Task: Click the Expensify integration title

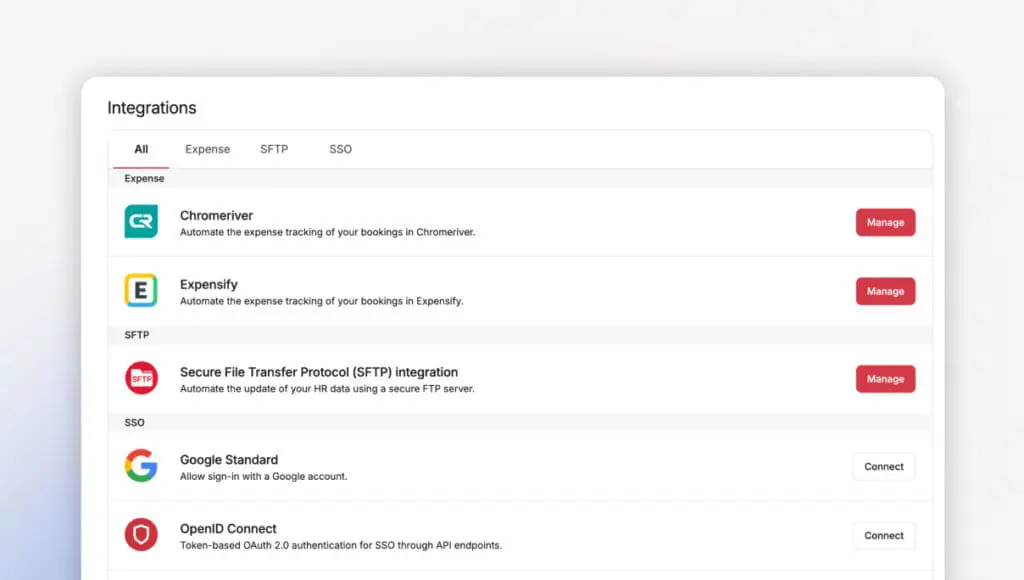Action: (x=209, y=284)
